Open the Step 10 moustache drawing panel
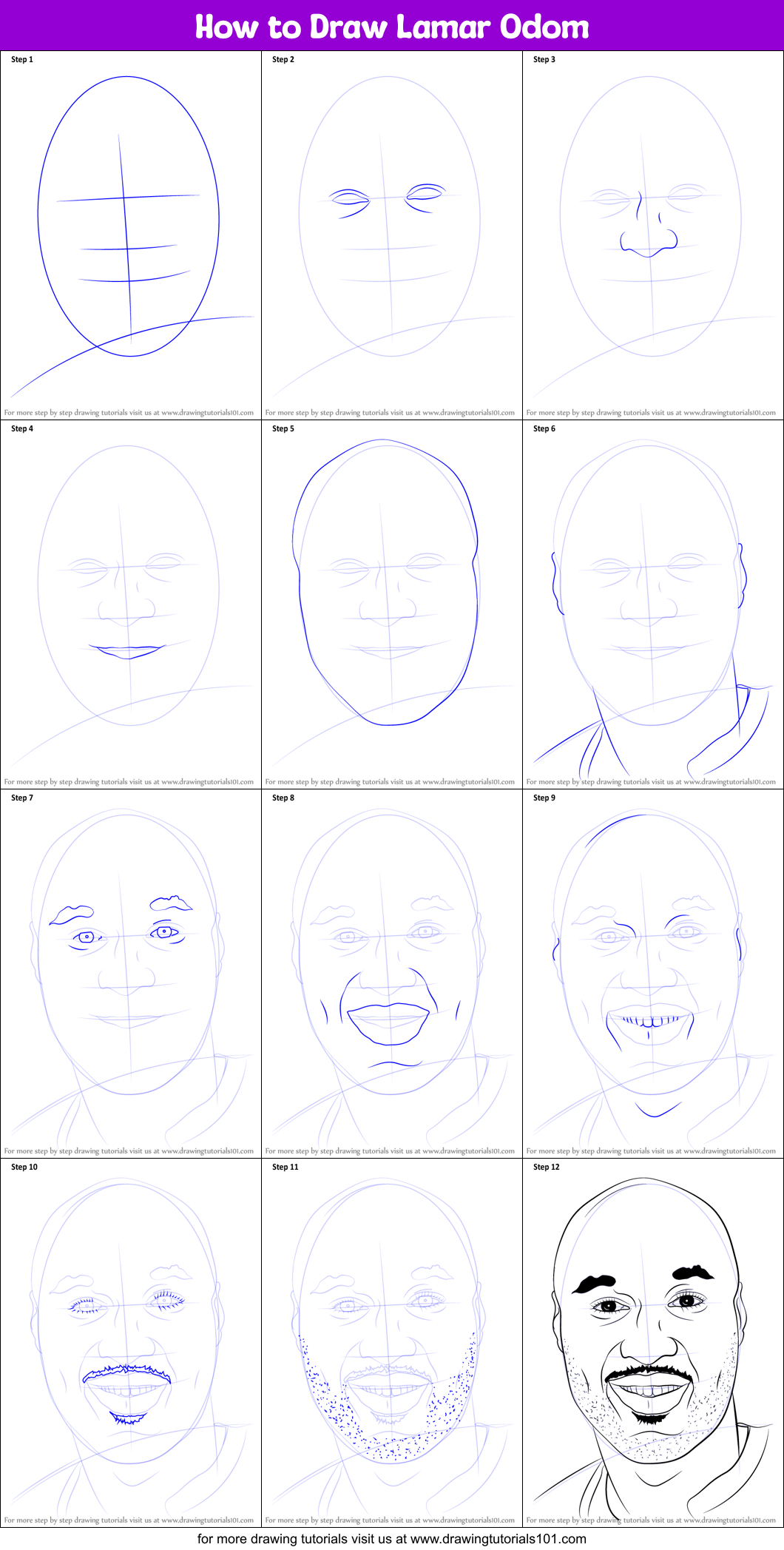Viewport: 784px width, 1550px height. click(131, 1343)
